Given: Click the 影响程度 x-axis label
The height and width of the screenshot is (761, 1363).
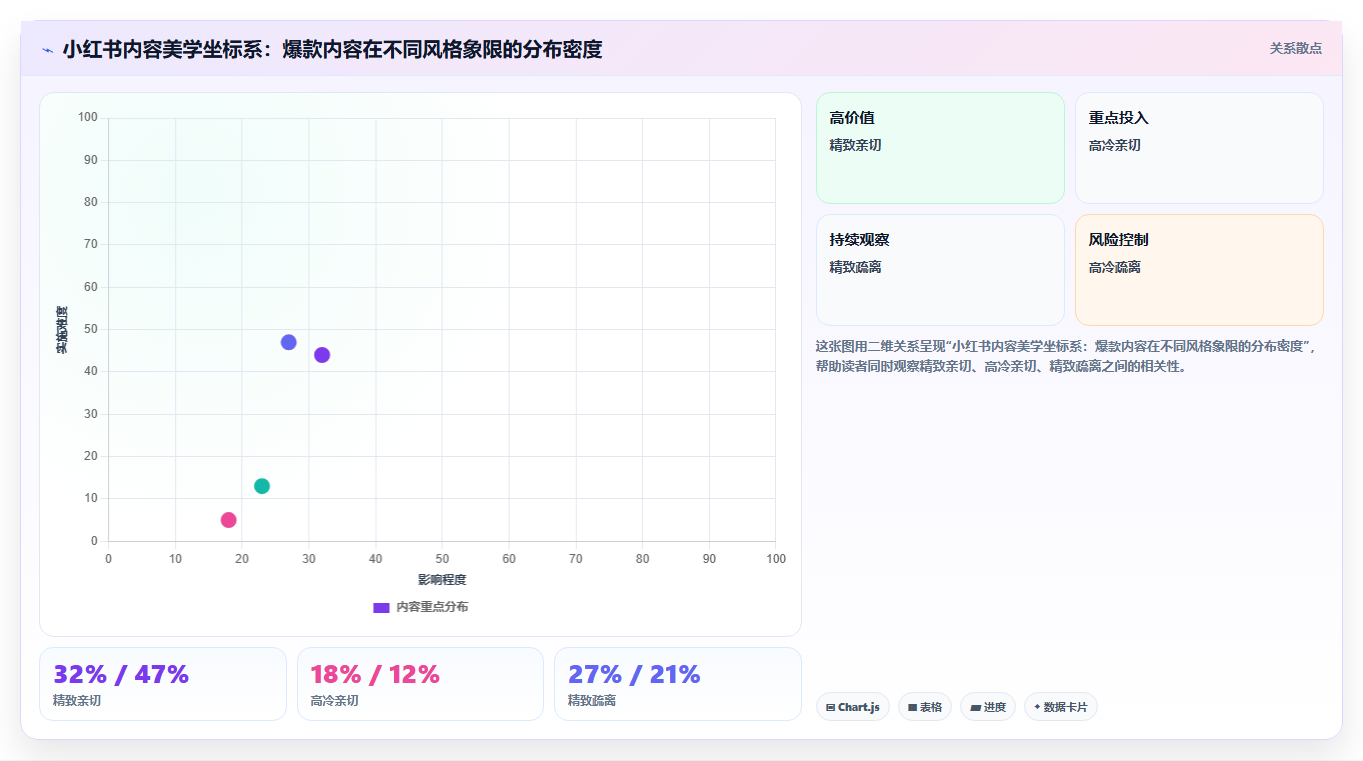Looking at the screenshot, I should [442, 580].
